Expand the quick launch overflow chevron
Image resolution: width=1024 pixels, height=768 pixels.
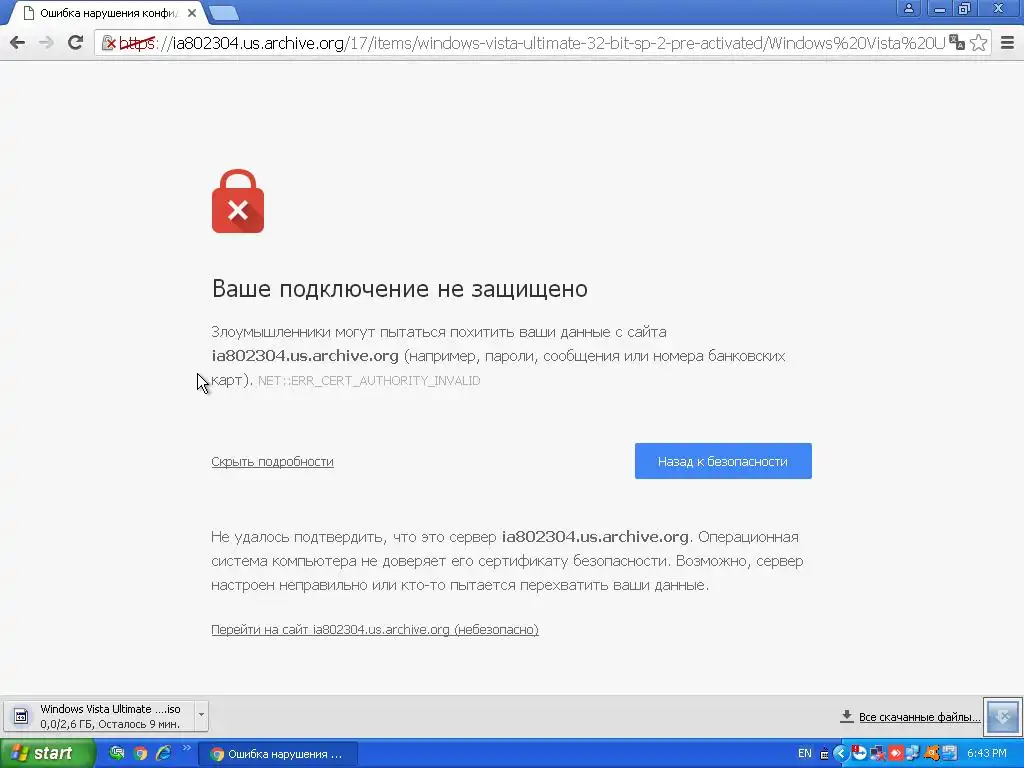186,748
